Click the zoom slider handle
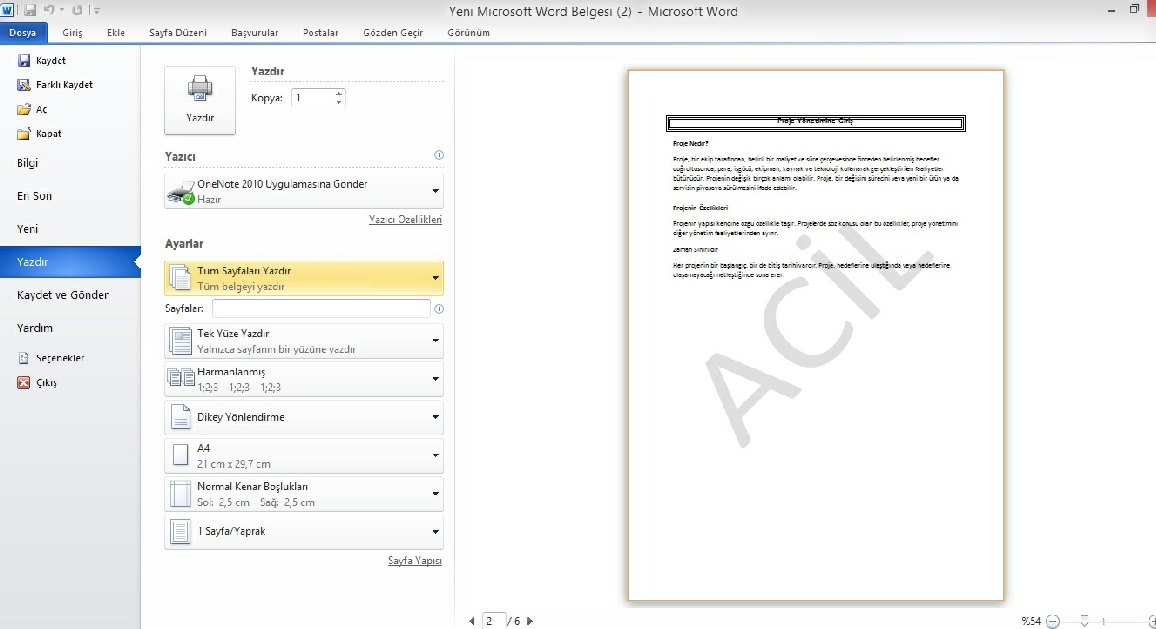Viewport: 1156px width, 629px height. click(x=1084, y=621)
